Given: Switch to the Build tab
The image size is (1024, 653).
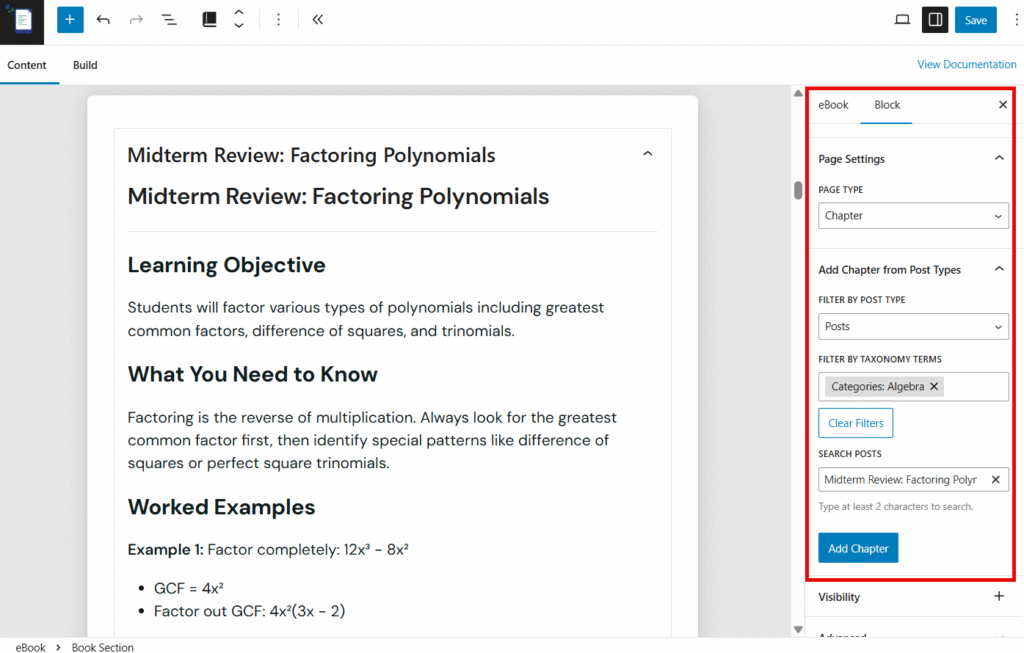Looking at the screenshot, I should pos(85,65).
